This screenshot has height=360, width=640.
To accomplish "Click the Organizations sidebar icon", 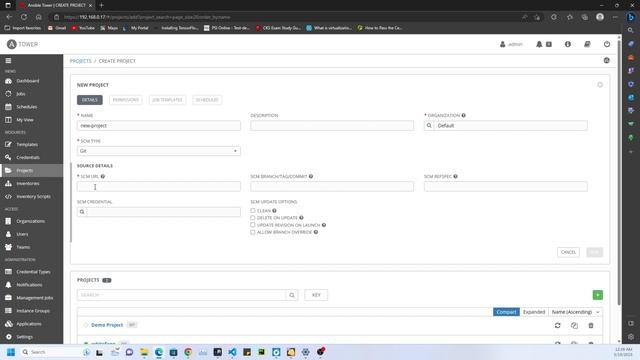I will 8,221.
